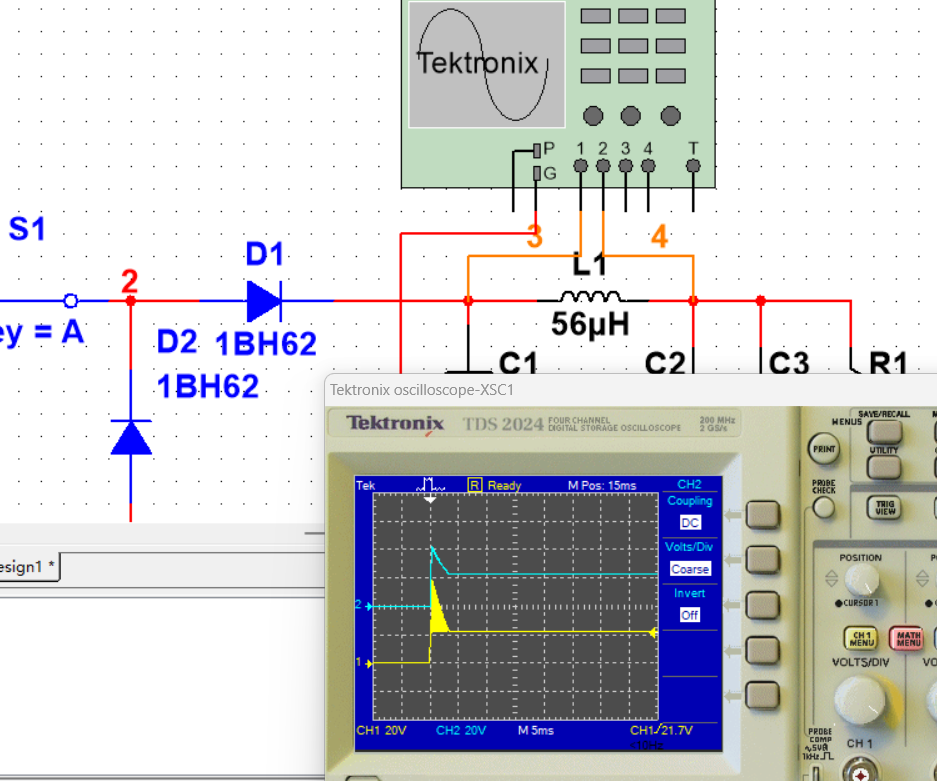Click the R1 resistor label

889,362
